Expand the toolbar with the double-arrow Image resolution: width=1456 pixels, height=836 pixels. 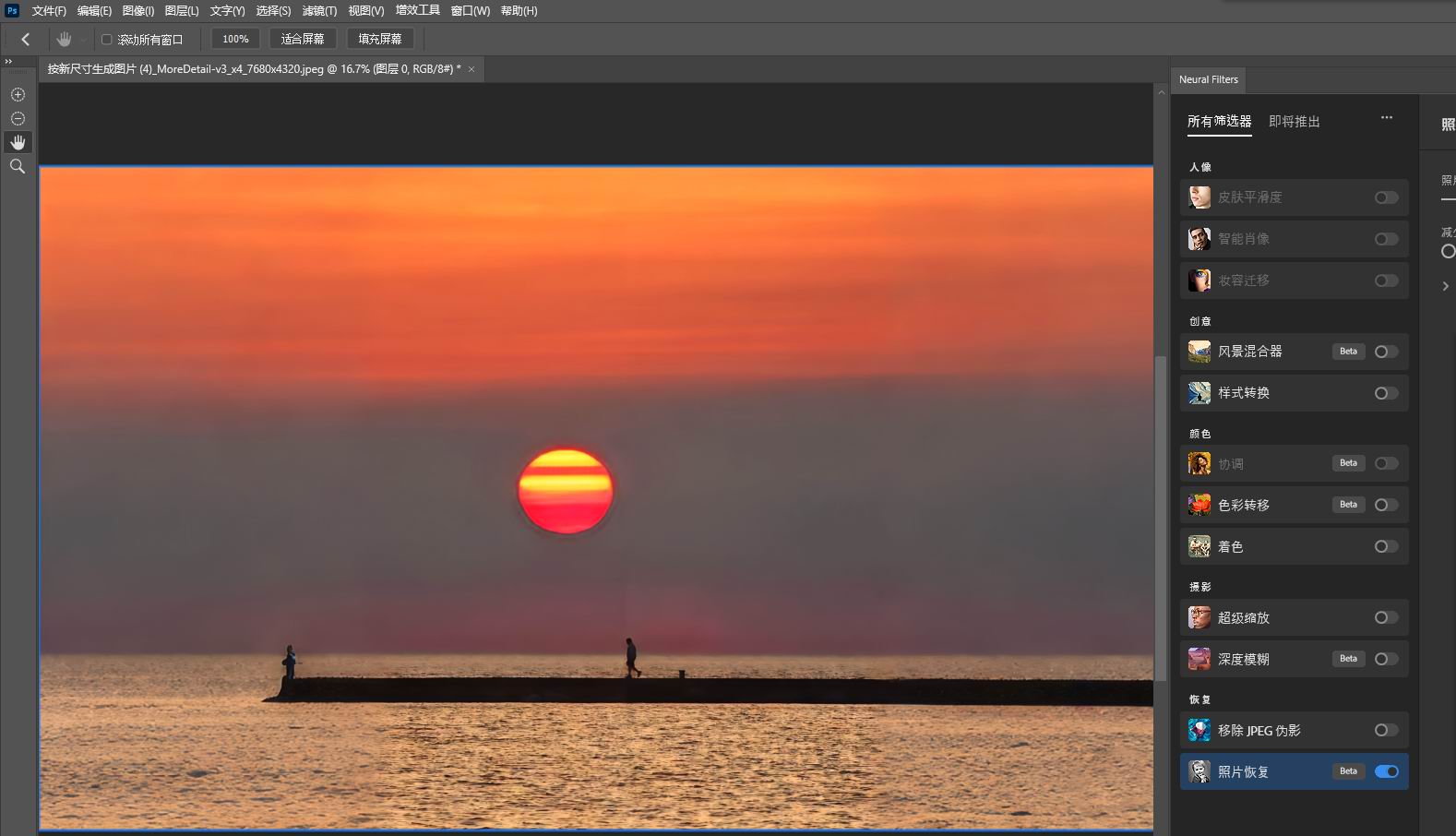click(8, 62)
